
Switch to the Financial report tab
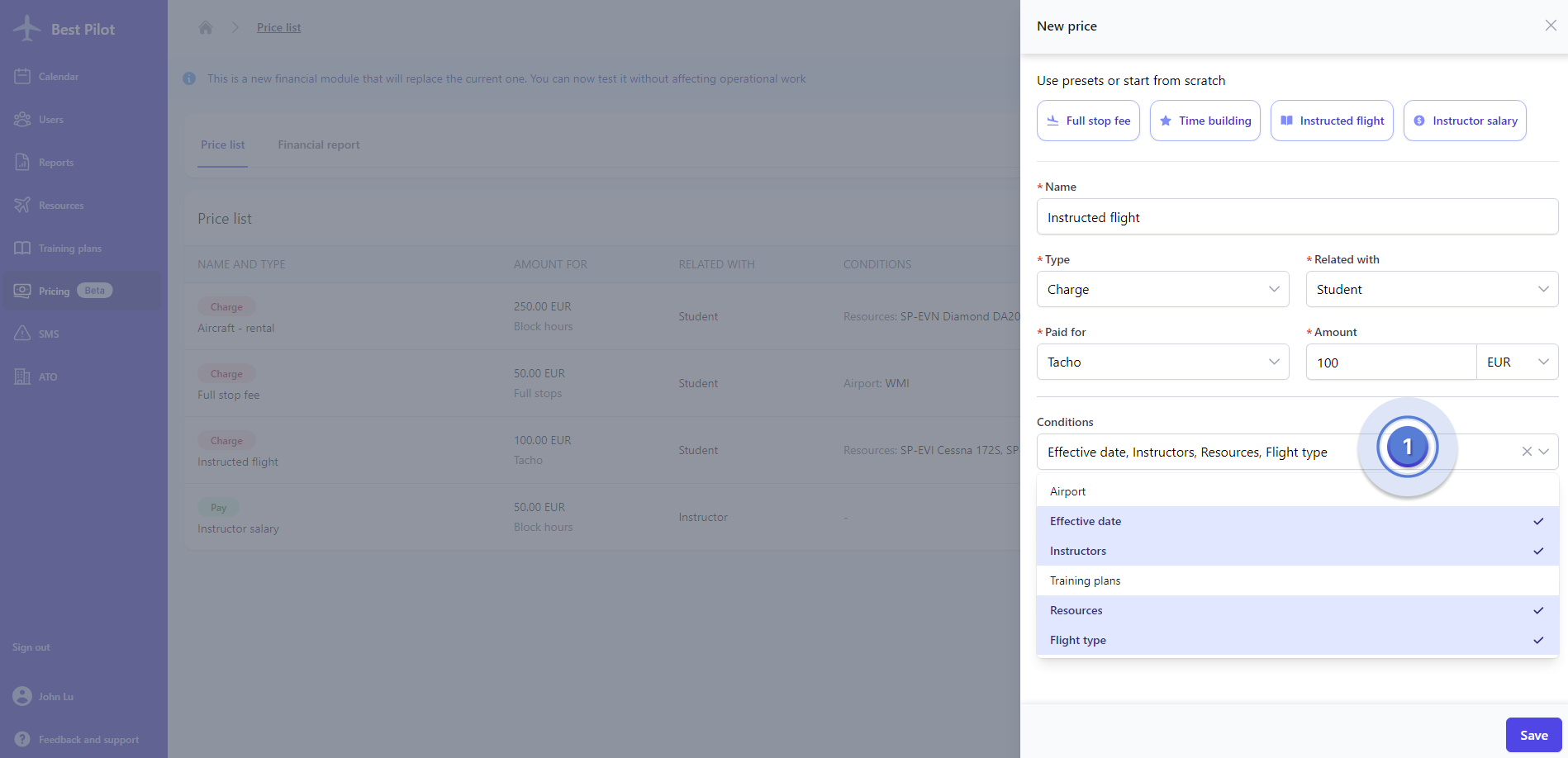[319, 144]
